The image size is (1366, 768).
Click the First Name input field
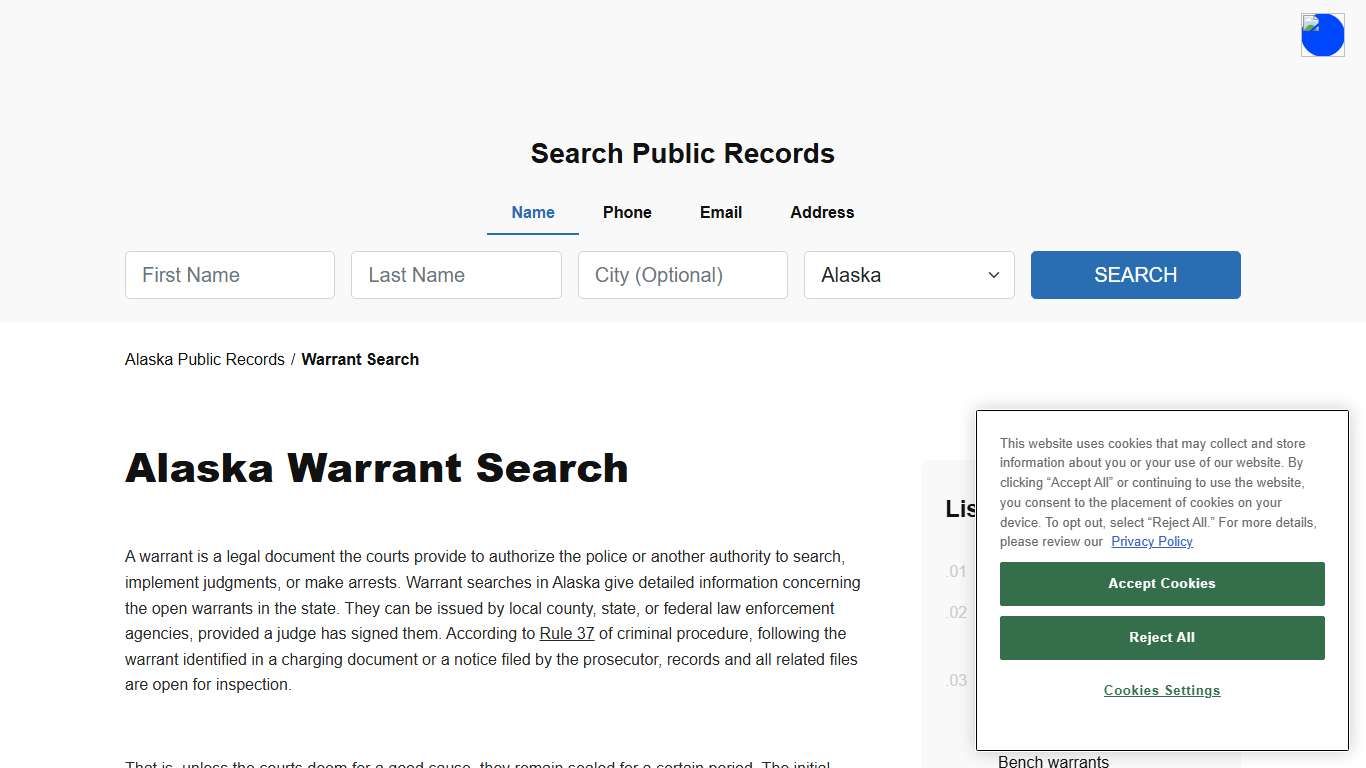click(229, 275)
